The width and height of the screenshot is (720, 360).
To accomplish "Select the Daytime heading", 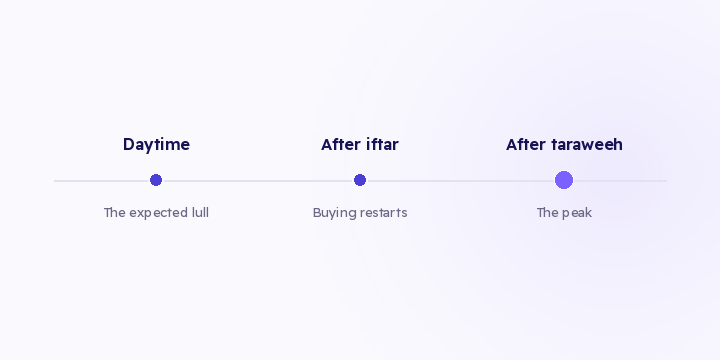I will point(156,145).
